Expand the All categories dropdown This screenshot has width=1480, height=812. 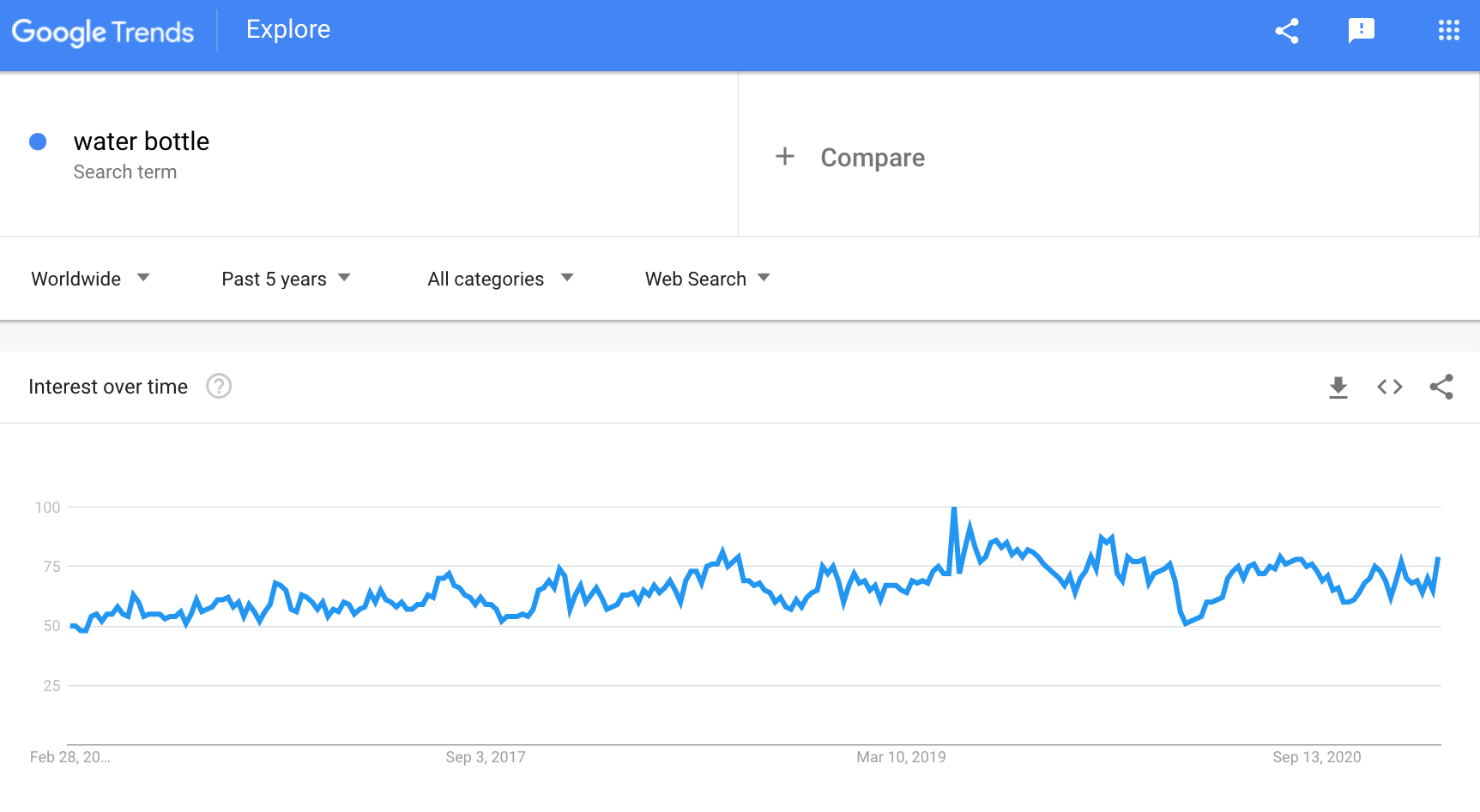point(500,279)
